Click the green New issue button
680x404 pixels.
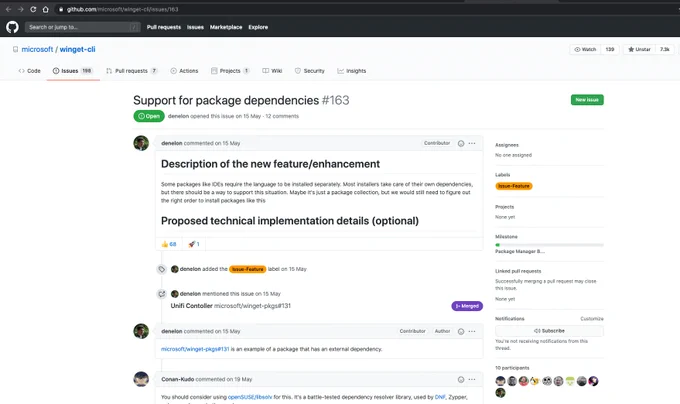click(x=587, y=100)
